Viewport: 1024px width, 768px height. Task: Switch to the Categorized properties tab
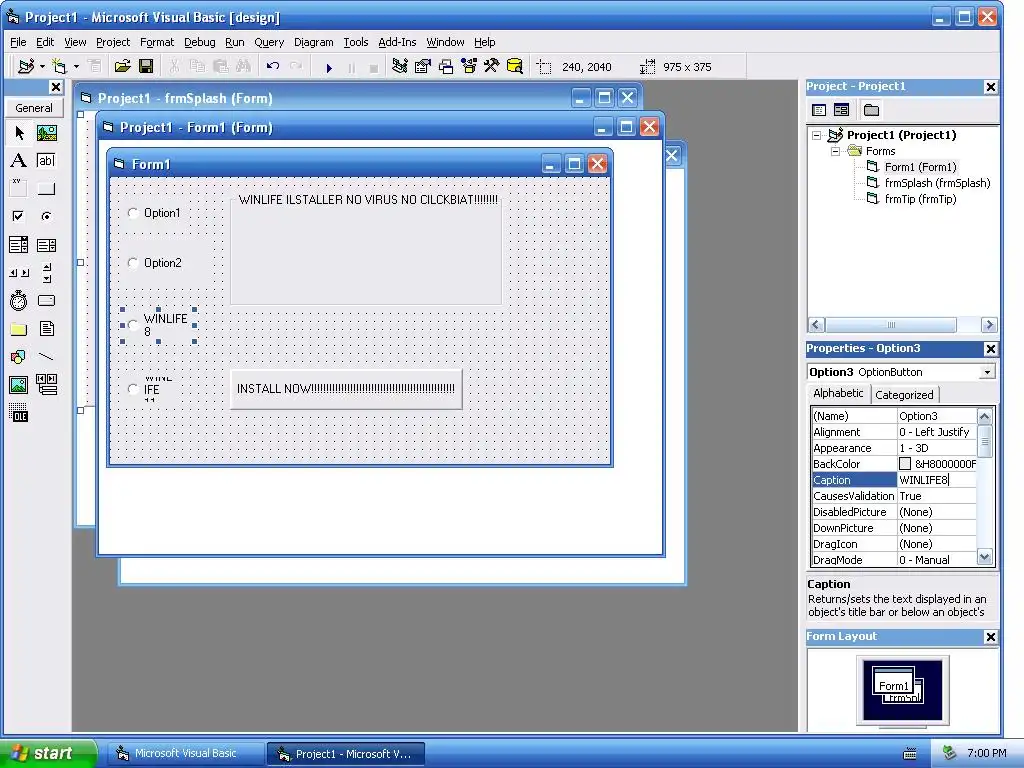tap(904, 394)
